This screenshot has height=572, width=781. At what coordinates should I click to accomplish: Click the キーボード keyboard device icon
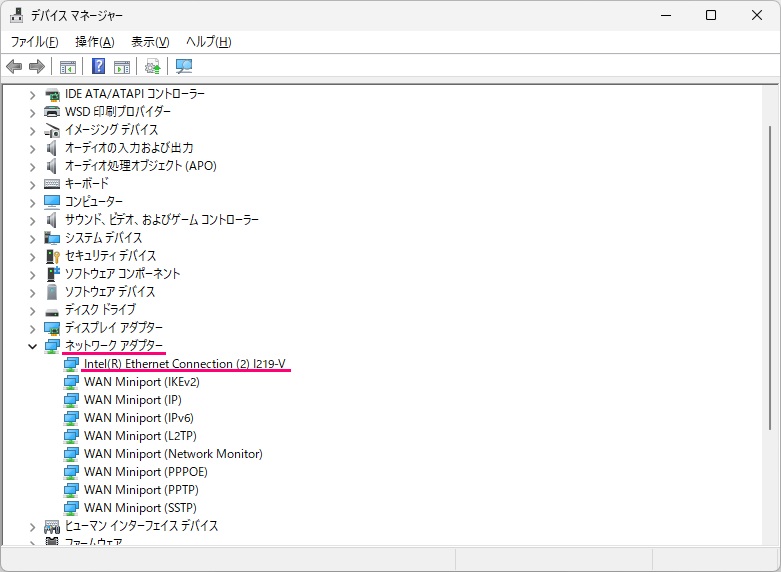coord(53,184)
